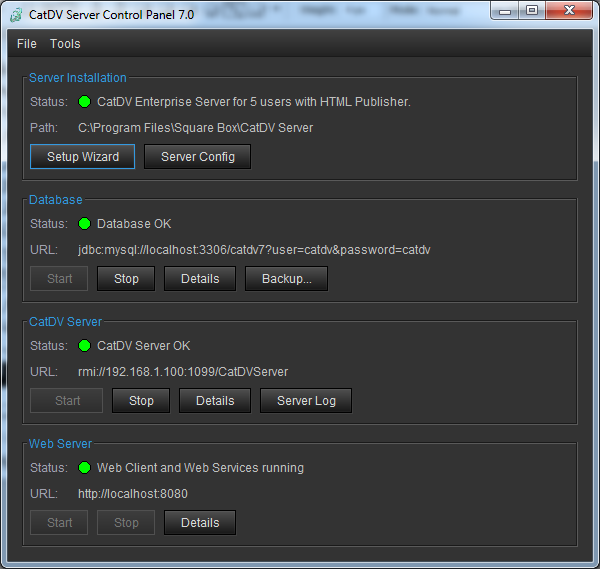The image size is (600, 569).
Task: Open Web Server Details
Action: [200, 523]
